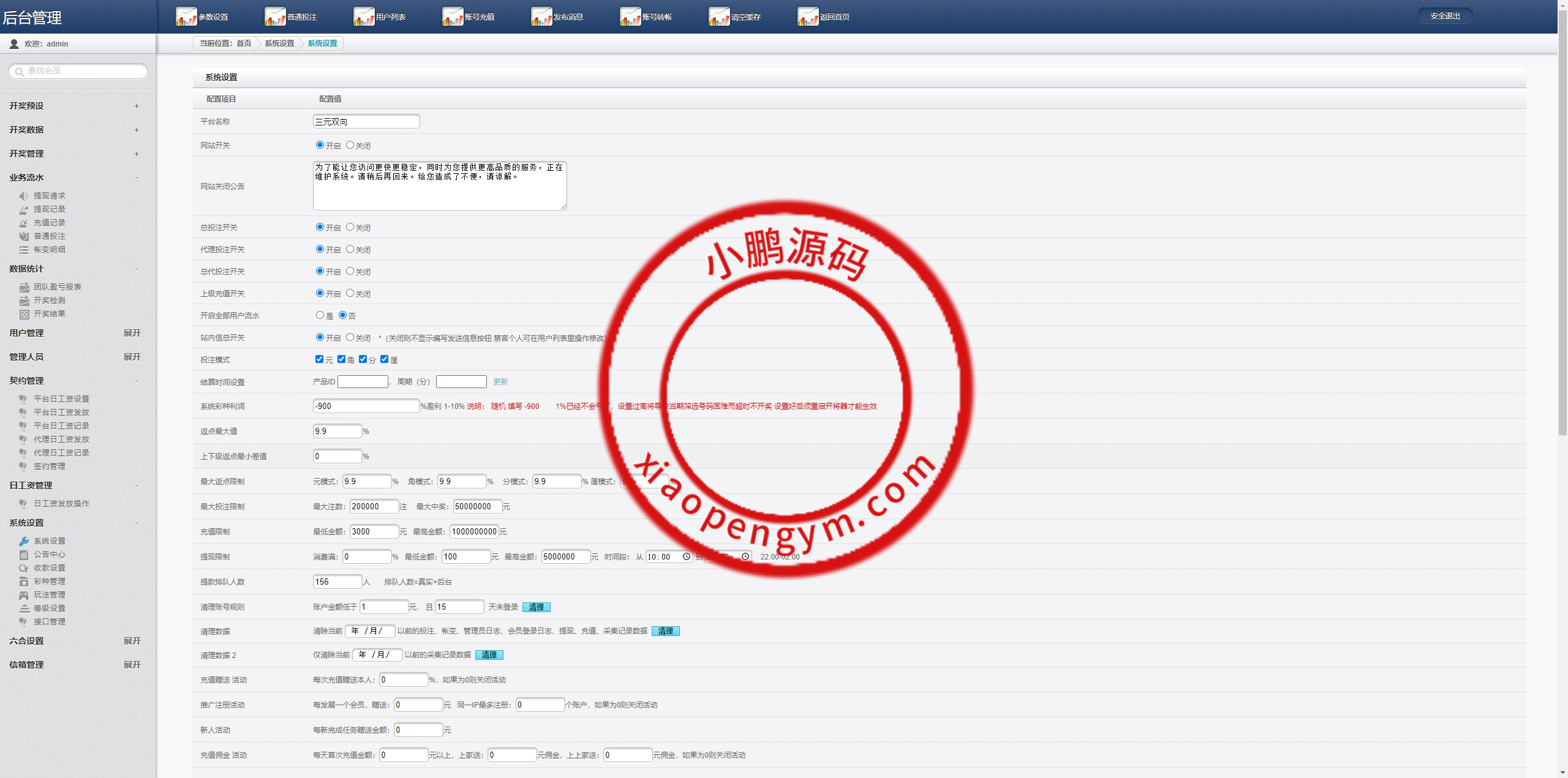The width and height of the screenshot is (1568, 778).
Task: Uncheck the 元 betting mode checkbox
Action: pyautogui.click(x=319, y=359)
